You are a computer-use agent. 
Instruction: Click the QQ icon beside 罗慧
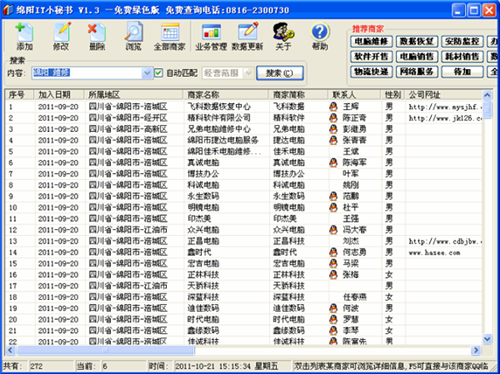333,319
